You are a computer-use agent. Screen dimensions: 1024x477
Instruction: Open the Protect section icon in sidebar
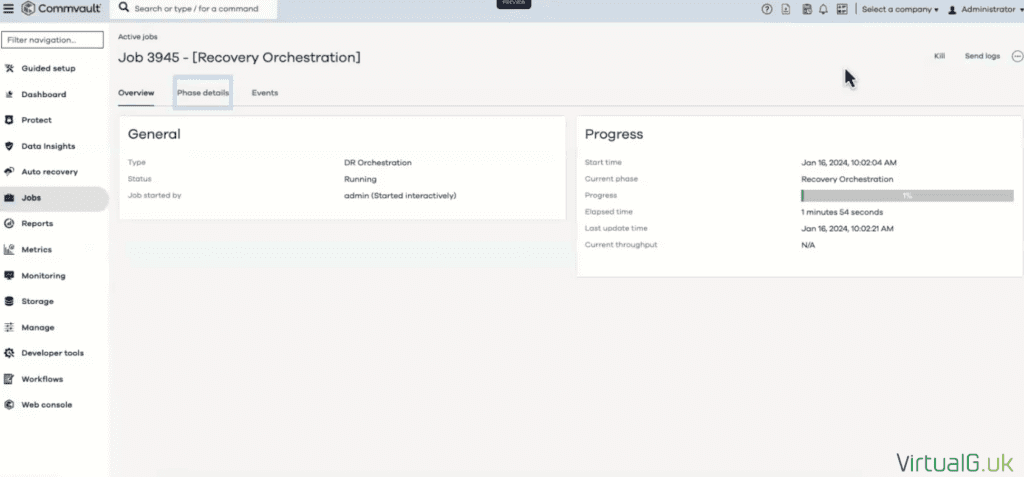point(10,120)
